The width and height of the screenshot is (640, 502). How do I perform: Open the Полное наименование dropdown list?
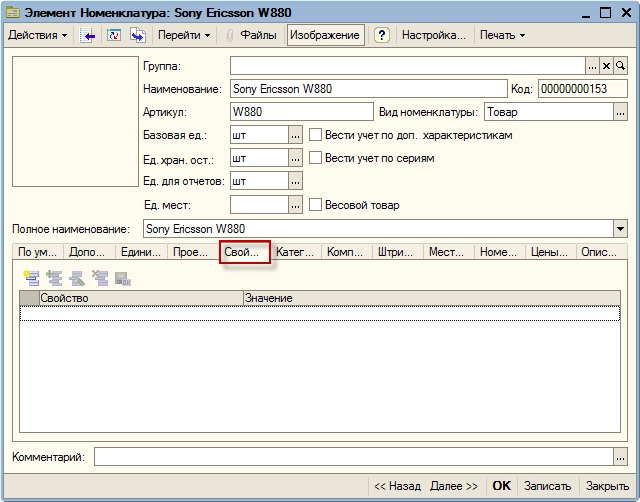(620, 228)
